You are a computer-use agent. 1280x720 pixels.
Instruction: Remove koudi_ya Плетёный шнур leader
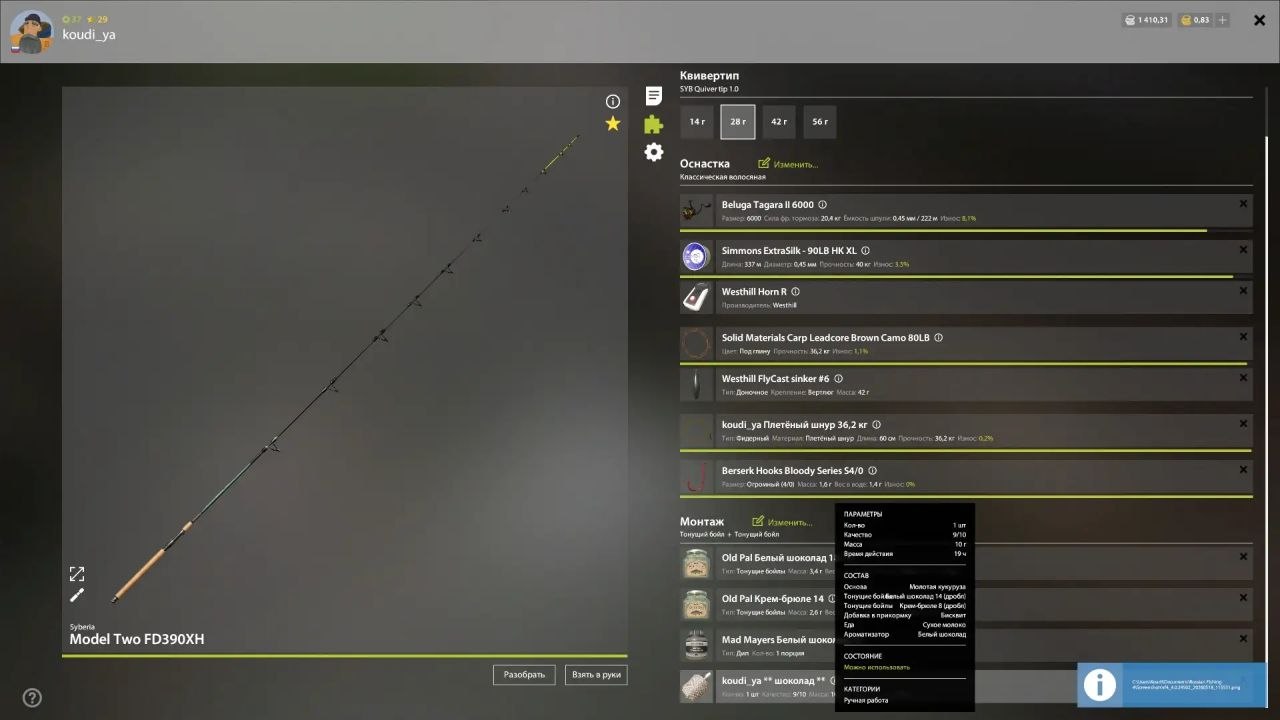(x=1243, y=424)
